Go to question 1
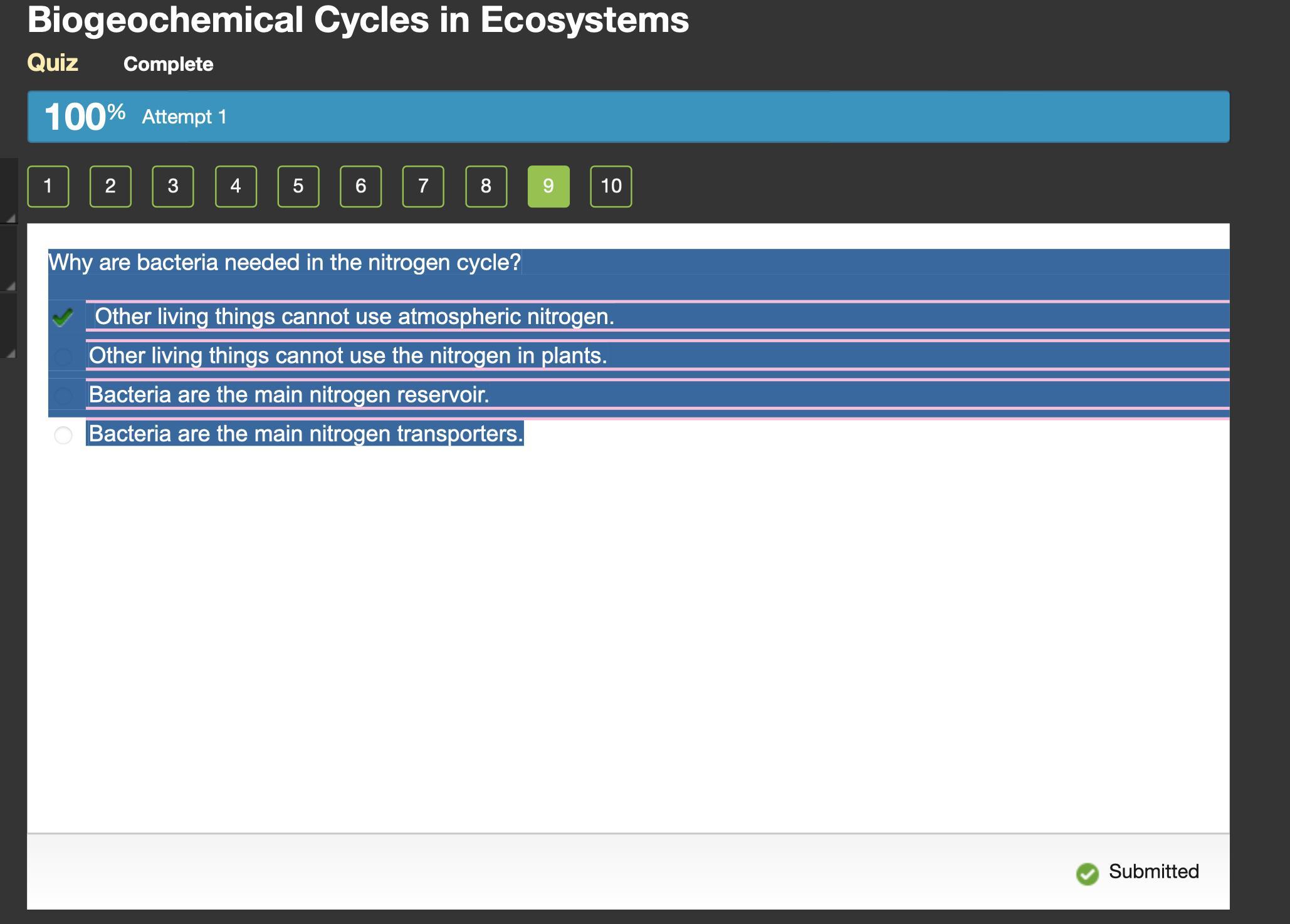The width and height of the screenshot is (1290, 924). (x=48, y=186)
